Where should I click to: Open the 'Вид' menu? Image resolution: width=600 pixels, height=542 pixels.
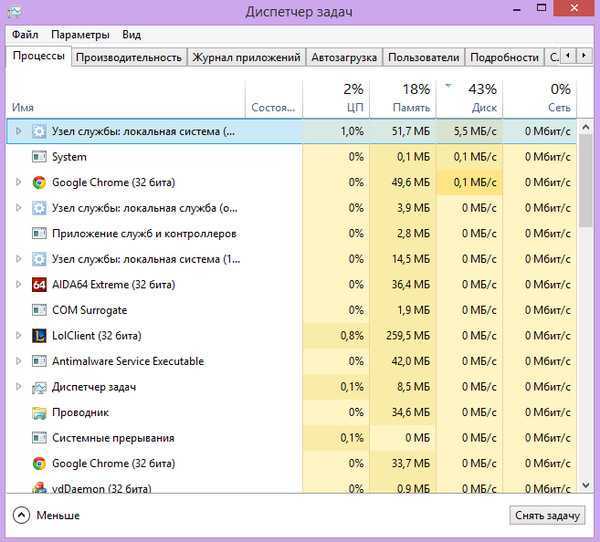(132, 35)
